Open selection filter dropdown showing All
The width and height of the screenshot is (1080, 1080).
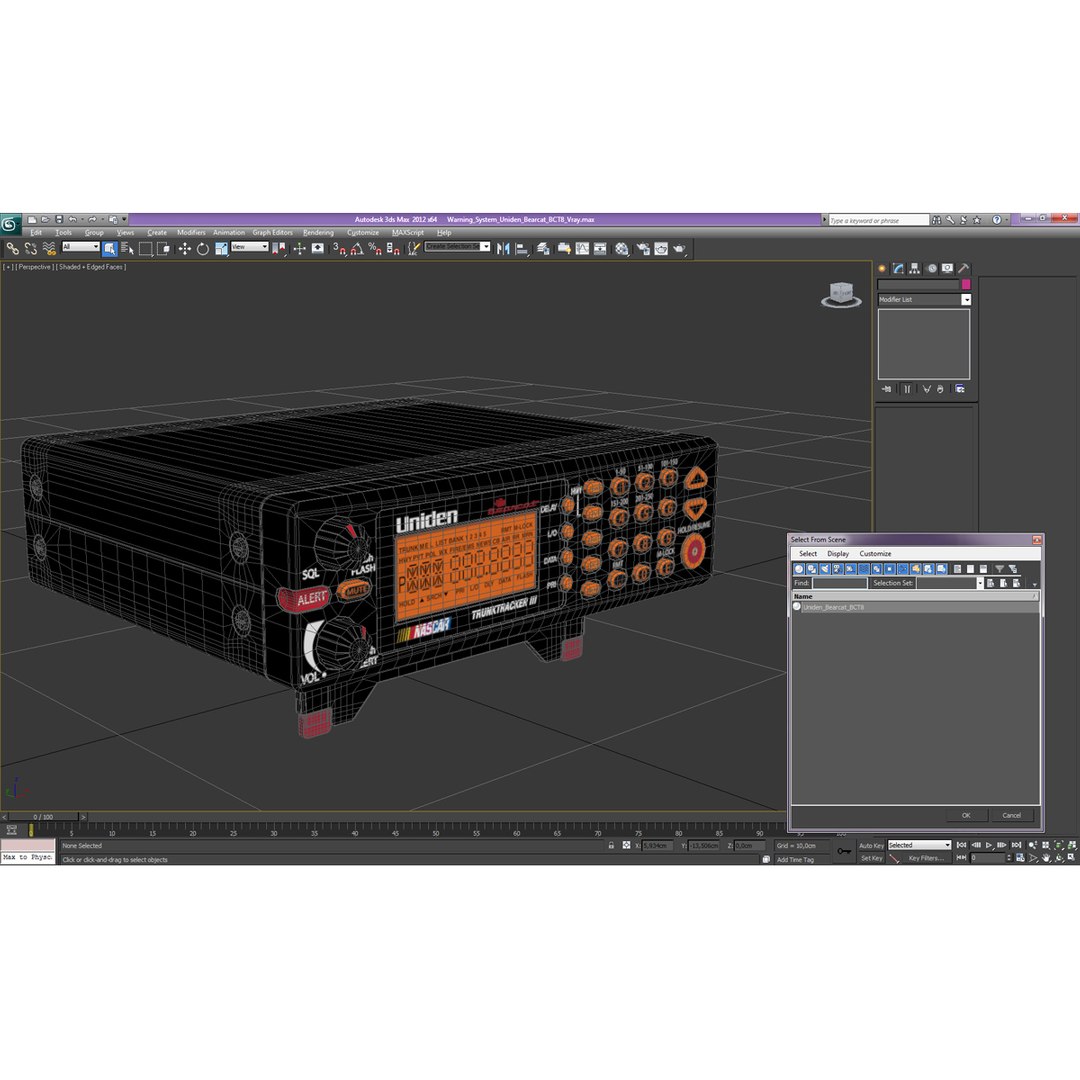pyautogui.click(x=81, y=247)
